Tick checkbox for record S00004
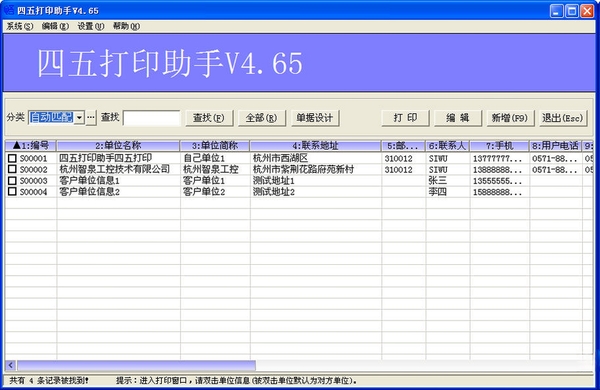Screen dimensions: 600x390 point(13,191)
